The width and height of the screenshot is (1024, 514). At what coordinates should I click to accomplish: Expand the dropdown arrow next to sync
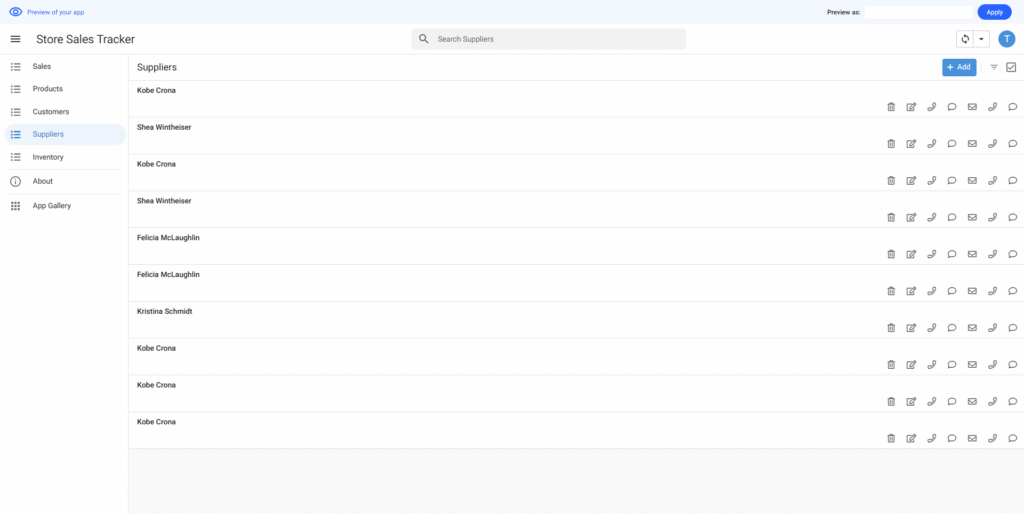981,39
